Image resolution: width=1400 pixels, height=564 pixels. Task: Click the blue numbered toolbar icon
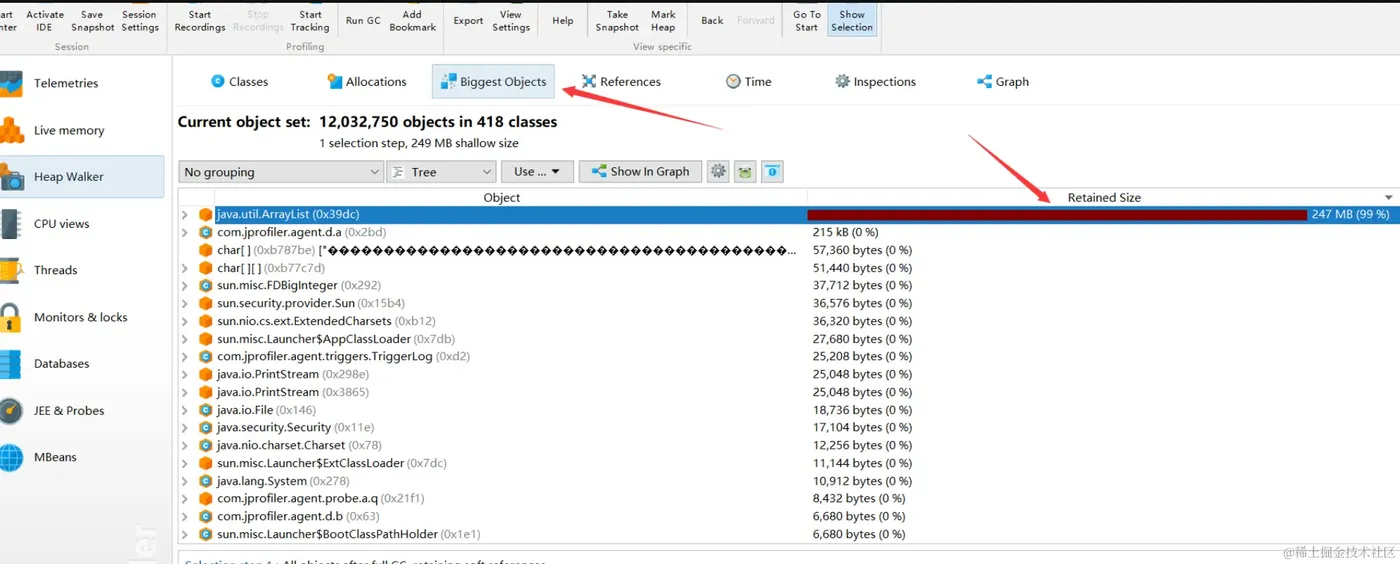point(772,172)
